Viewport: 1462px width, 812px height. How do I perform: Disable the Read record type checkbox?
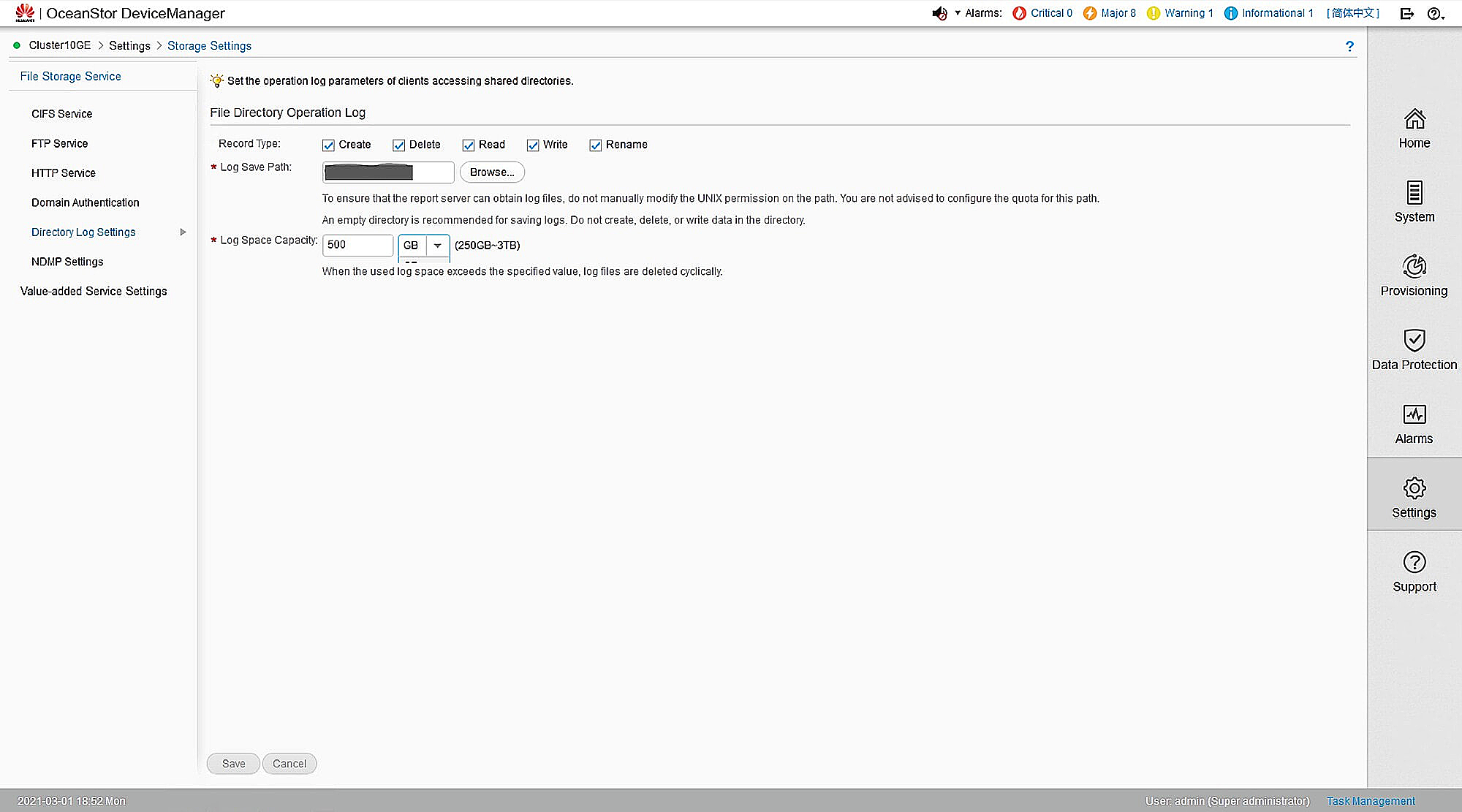(469, 145)
